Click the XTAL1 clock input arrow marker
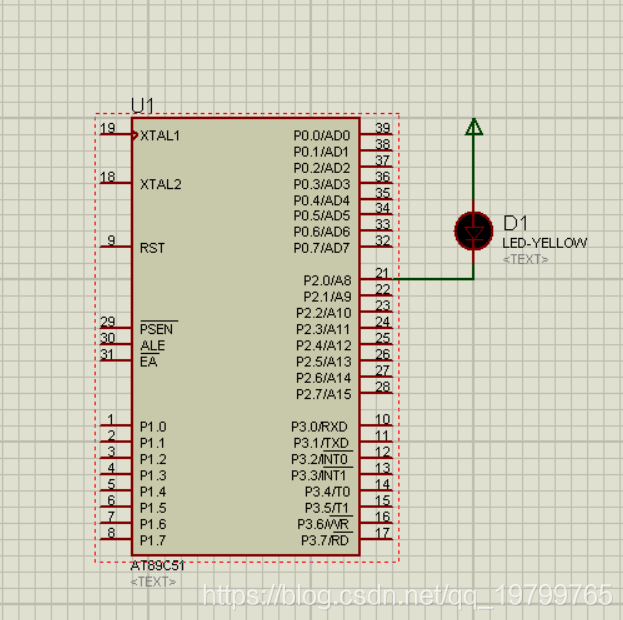Image resolution: width=623 pixels, height=620 pixels. tap(135, 136)
